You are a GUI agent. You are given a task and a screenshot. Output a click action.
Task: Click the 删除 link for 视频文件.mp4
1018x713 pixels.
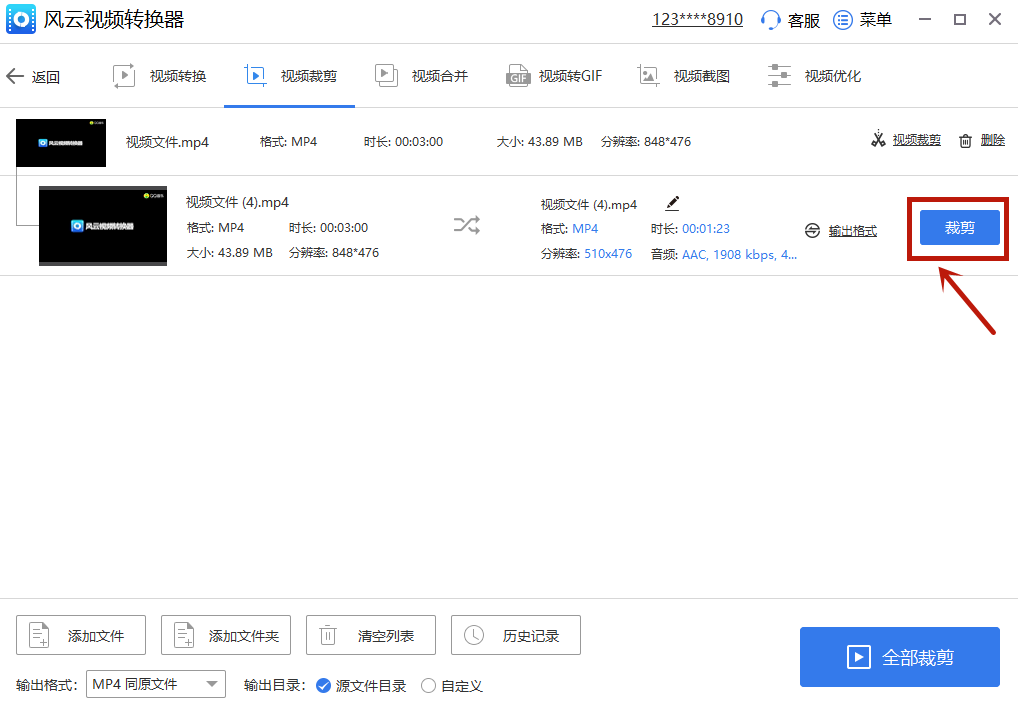pyautogui.click(x=993, y=140)
